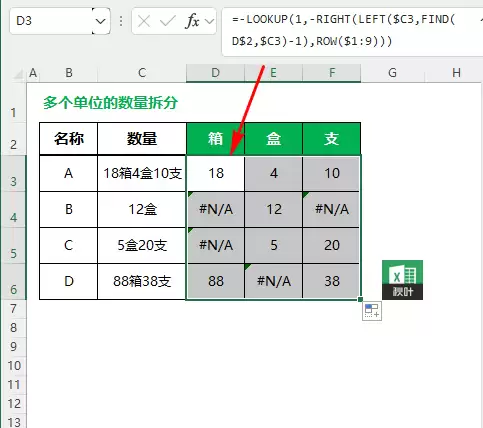Select the green 箱 header cell
Image resolution: width=483 pixels, height=428 pixels.
coord(215,139)
